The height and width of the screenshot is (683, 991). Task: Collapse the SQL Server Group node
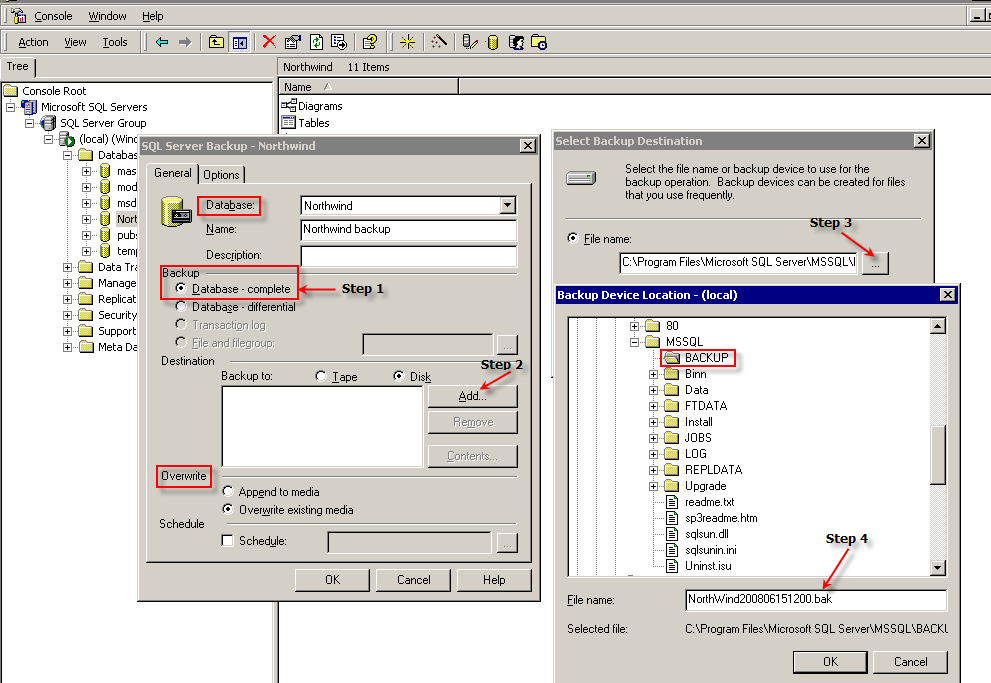(x=29, y=123)
